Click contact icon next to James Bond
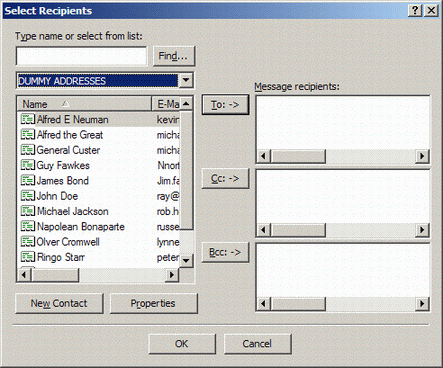443x368 pixels. pyautogui.click(x=28, y=181)
